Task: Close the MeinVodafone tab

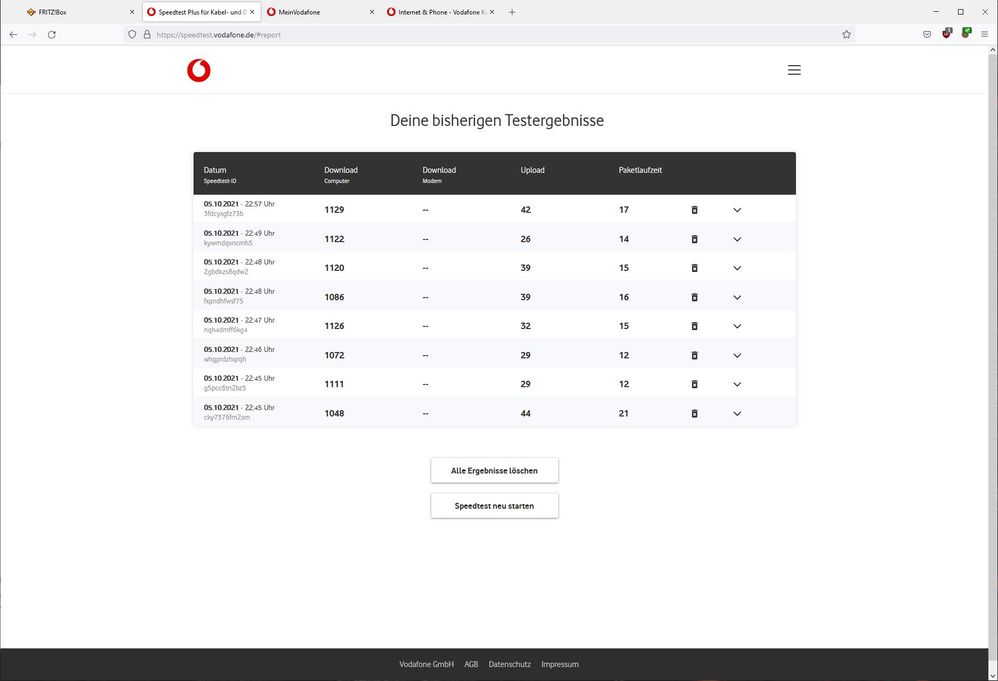Action: point(372,12)
